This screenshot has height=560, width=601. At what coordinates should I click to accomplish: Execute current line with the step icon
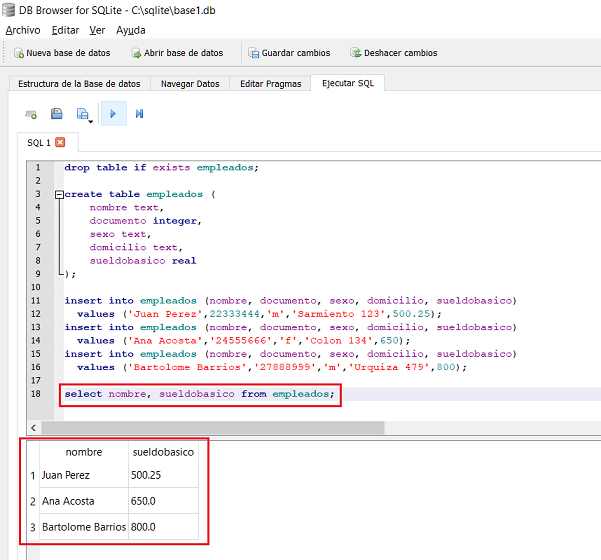pyautogui.click(x=139, y=113)
